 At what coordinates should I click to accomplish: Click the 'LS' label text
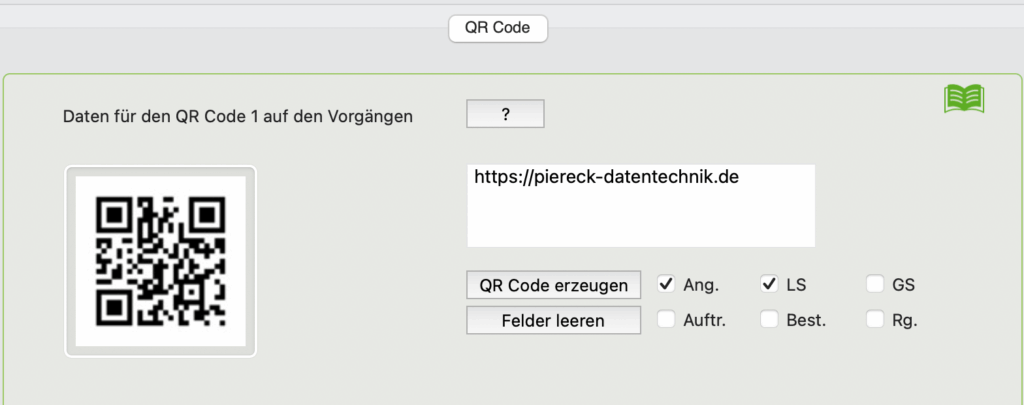pos(796,285)
